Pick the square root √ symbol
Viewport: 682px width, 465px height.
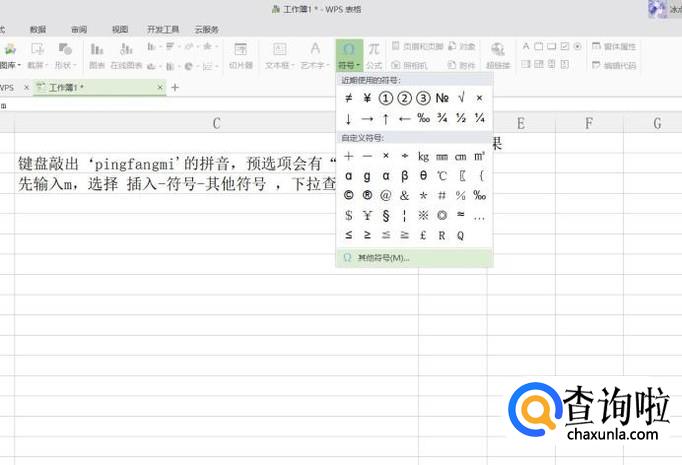461,98
